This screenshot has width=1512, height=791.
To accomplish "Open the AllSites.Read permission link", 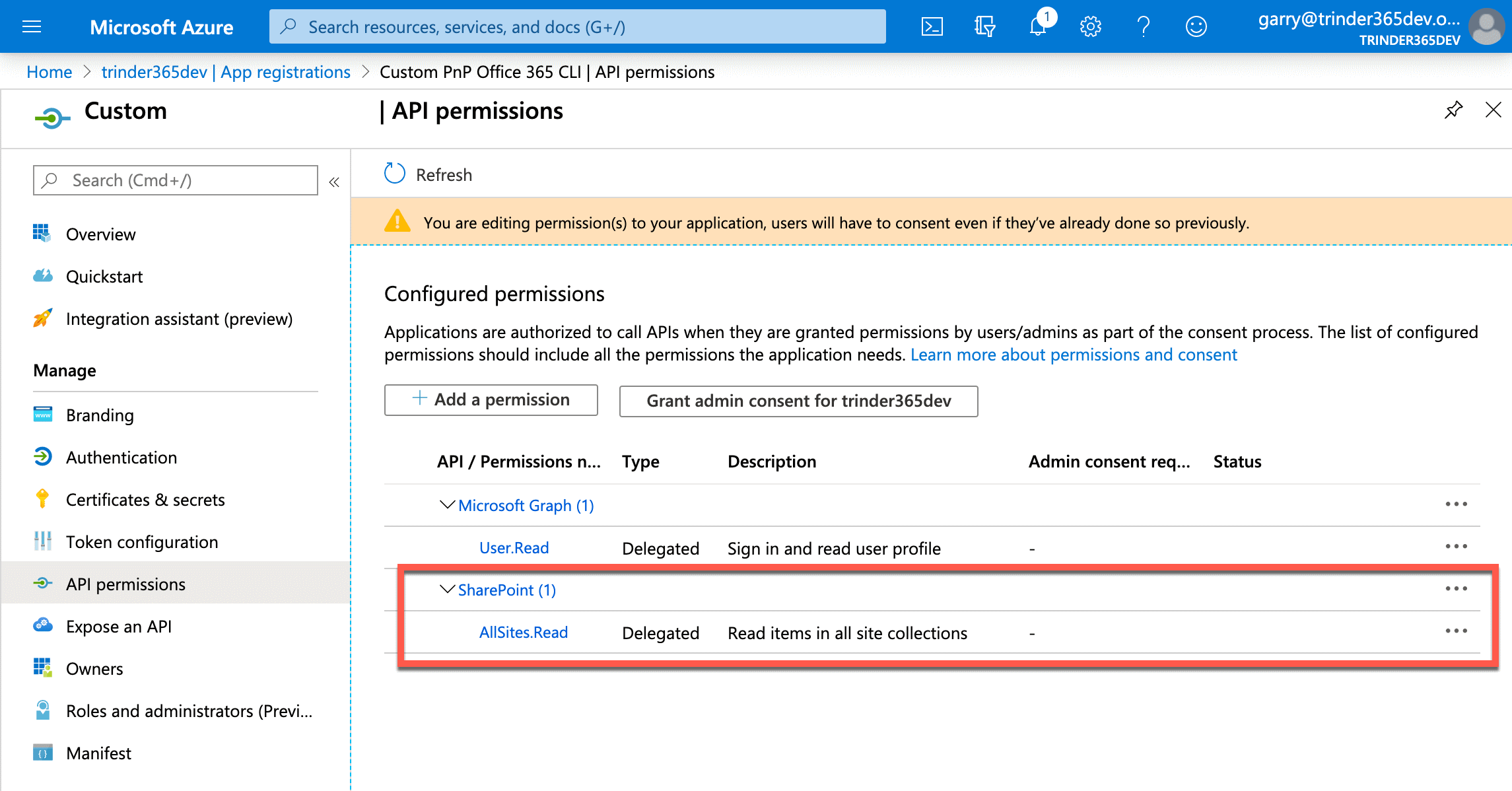I will point(524,633).
